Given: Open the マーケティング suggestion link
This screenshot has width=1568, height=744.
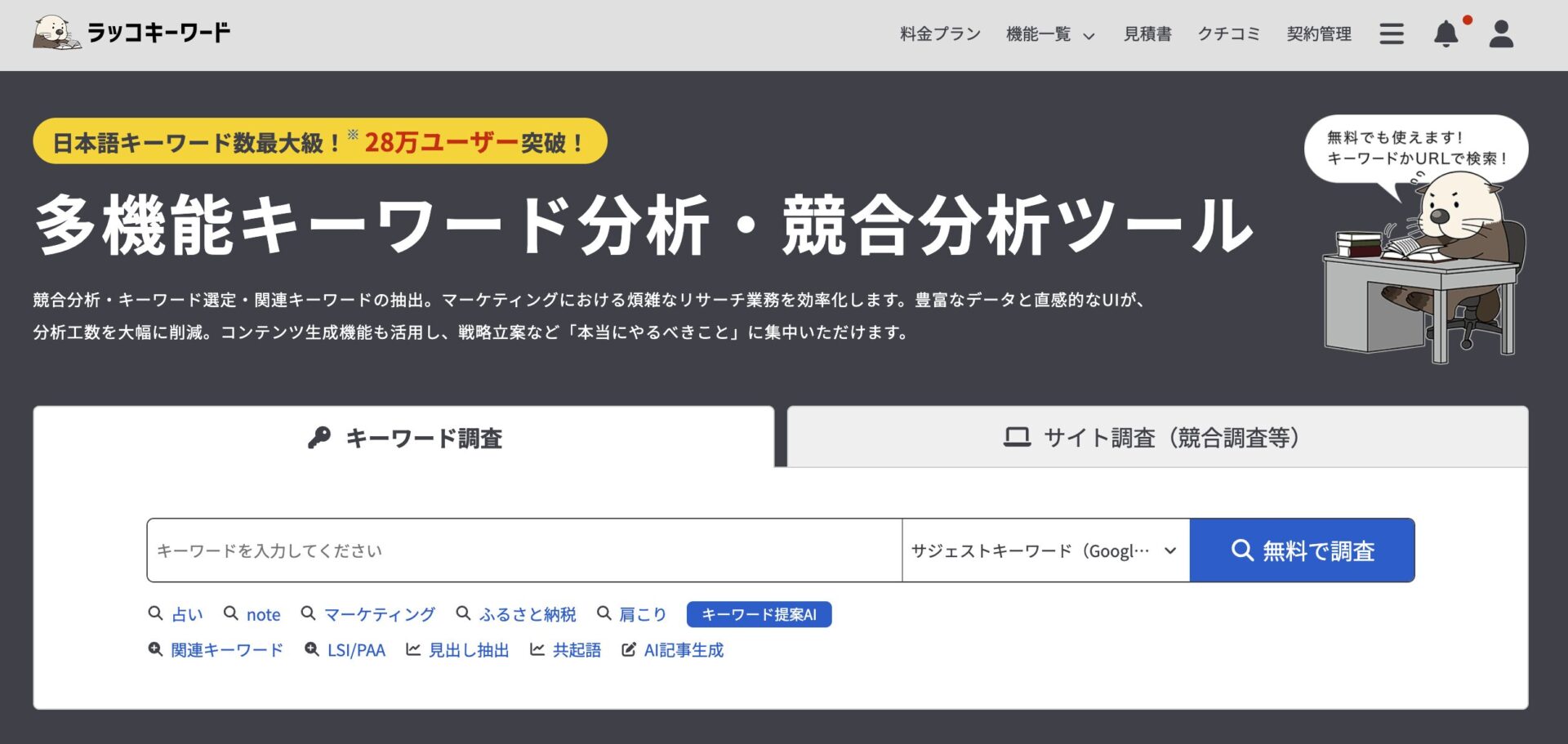Looking at the screenshot, I should [380, 613].
